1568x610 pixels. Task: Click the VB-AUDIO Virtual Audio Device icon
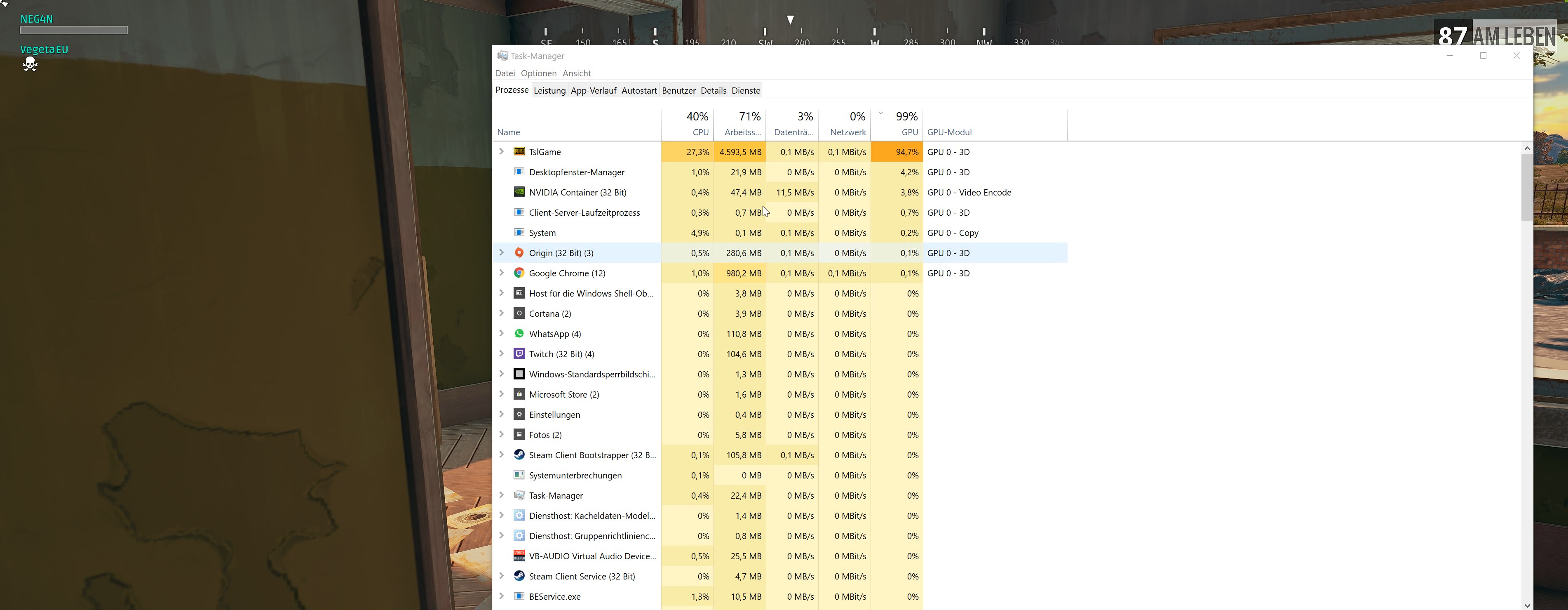519,556
